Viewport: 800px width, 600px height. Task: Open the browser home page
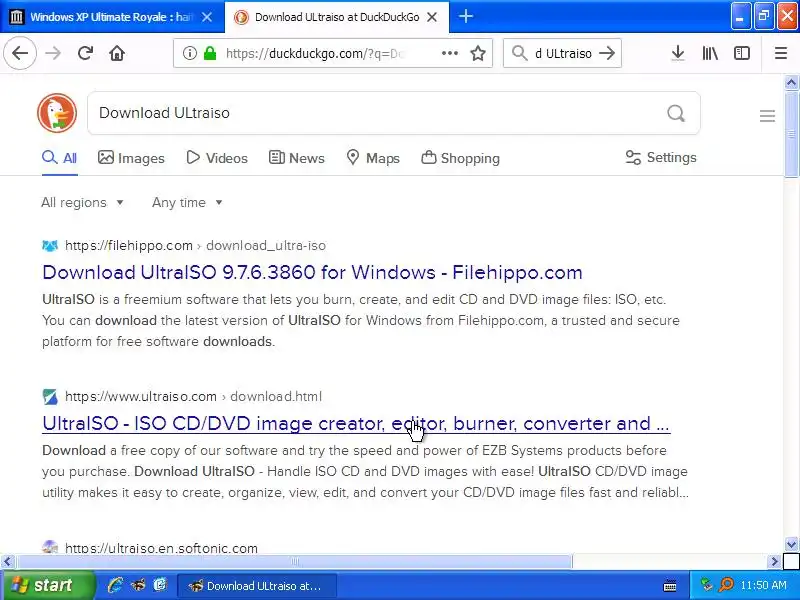117,53
